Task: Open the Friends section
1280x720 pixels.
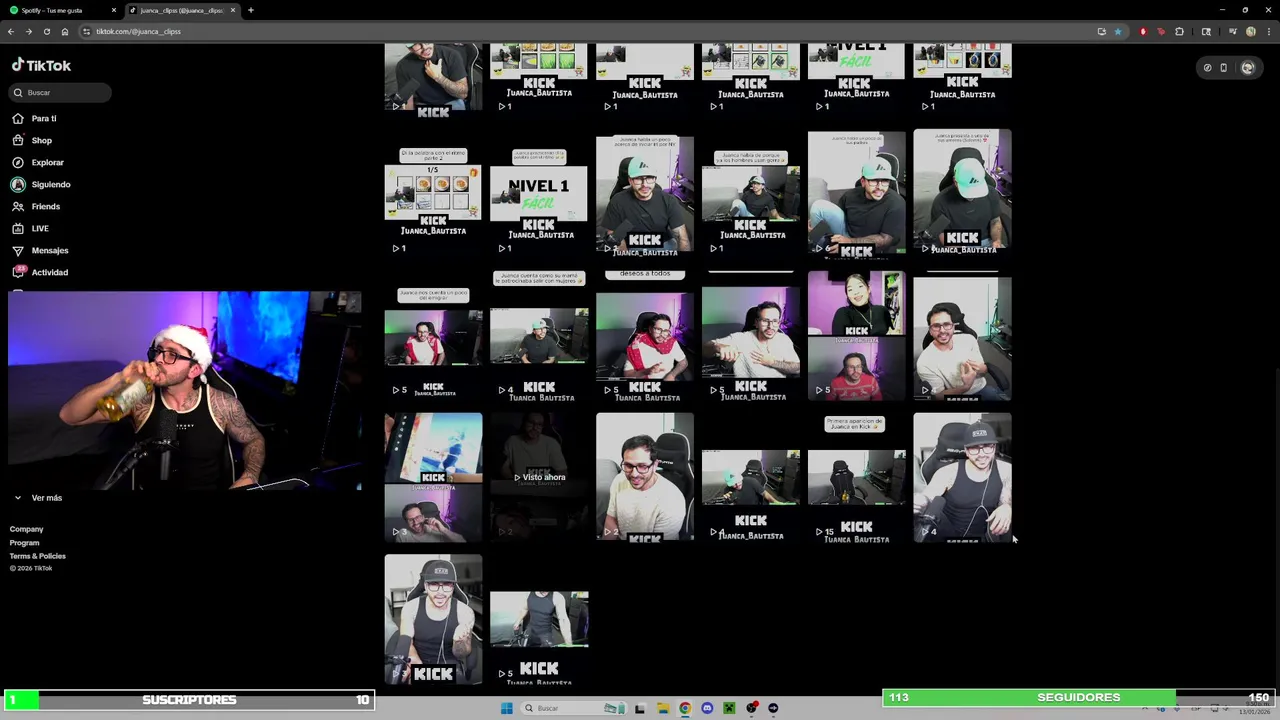Action: coord(45,206)
